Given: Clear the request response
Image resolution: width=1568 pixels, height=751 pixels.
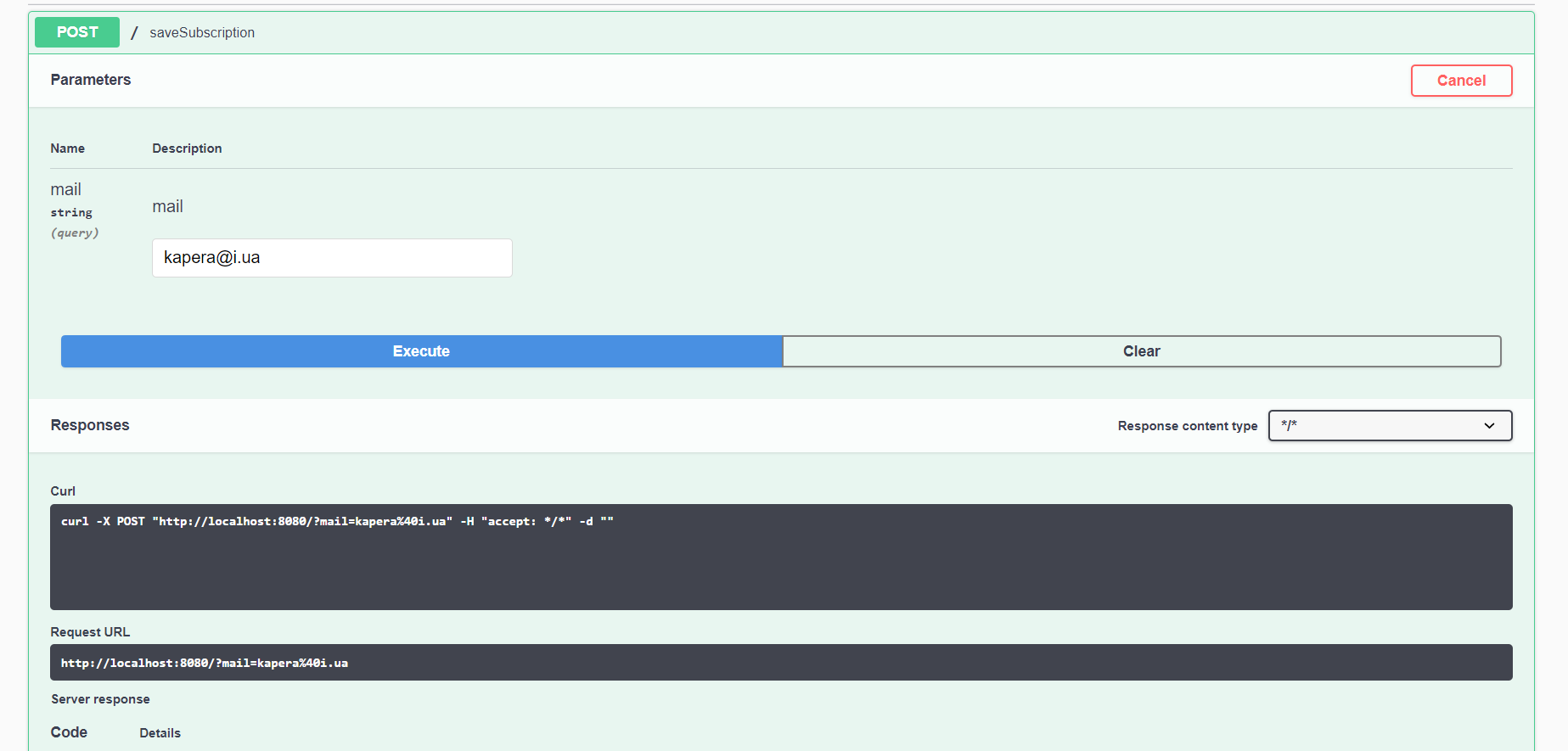Looking at the screenshot, I should click(x=1142, y=351).
